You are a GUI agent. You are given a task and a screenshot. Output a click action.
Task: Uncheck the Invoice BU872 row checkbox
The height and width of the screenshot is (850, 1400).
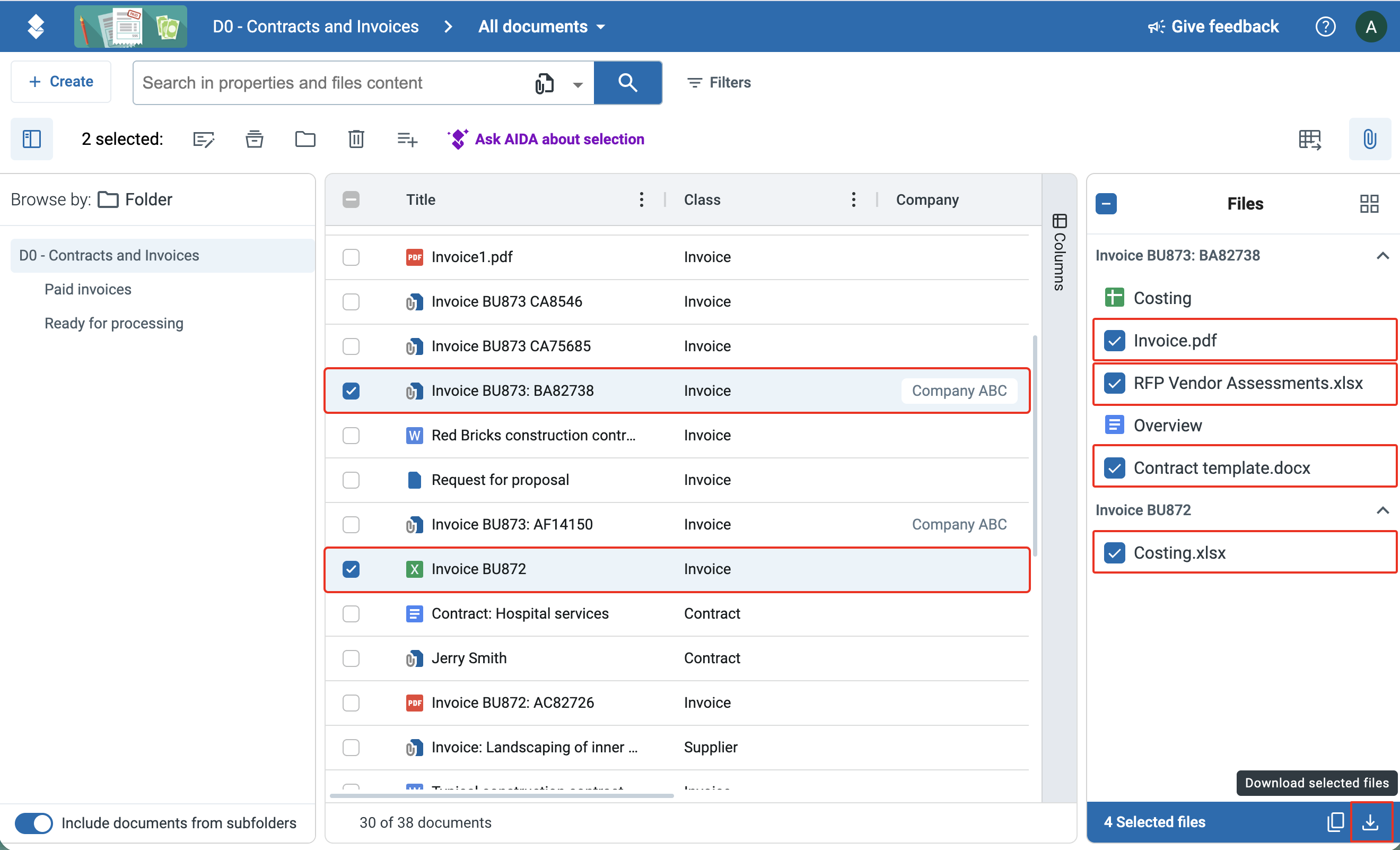(x=351, y=569)
